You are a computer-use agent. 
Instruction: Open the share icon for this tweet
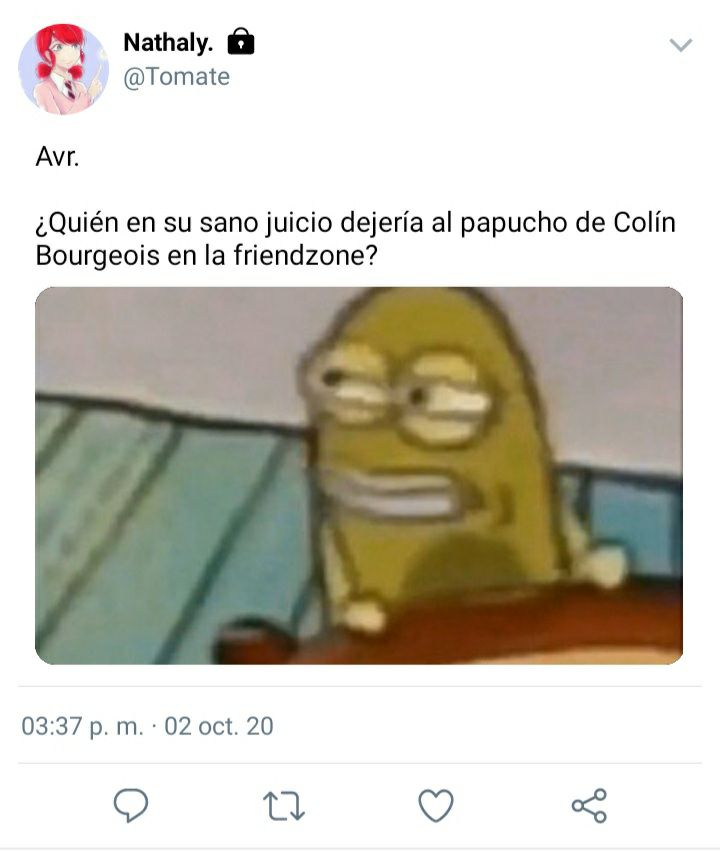pos(589,805)
